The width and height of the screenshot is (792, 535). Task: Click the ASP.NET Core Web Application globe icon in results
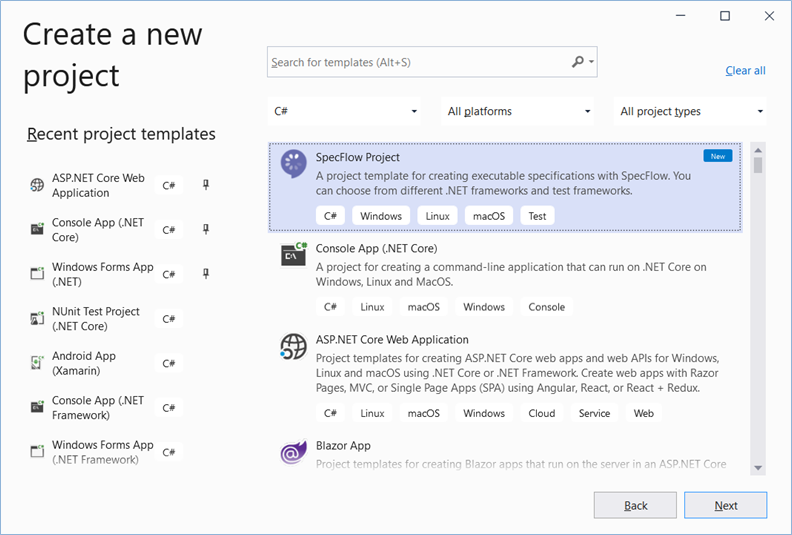293,347
